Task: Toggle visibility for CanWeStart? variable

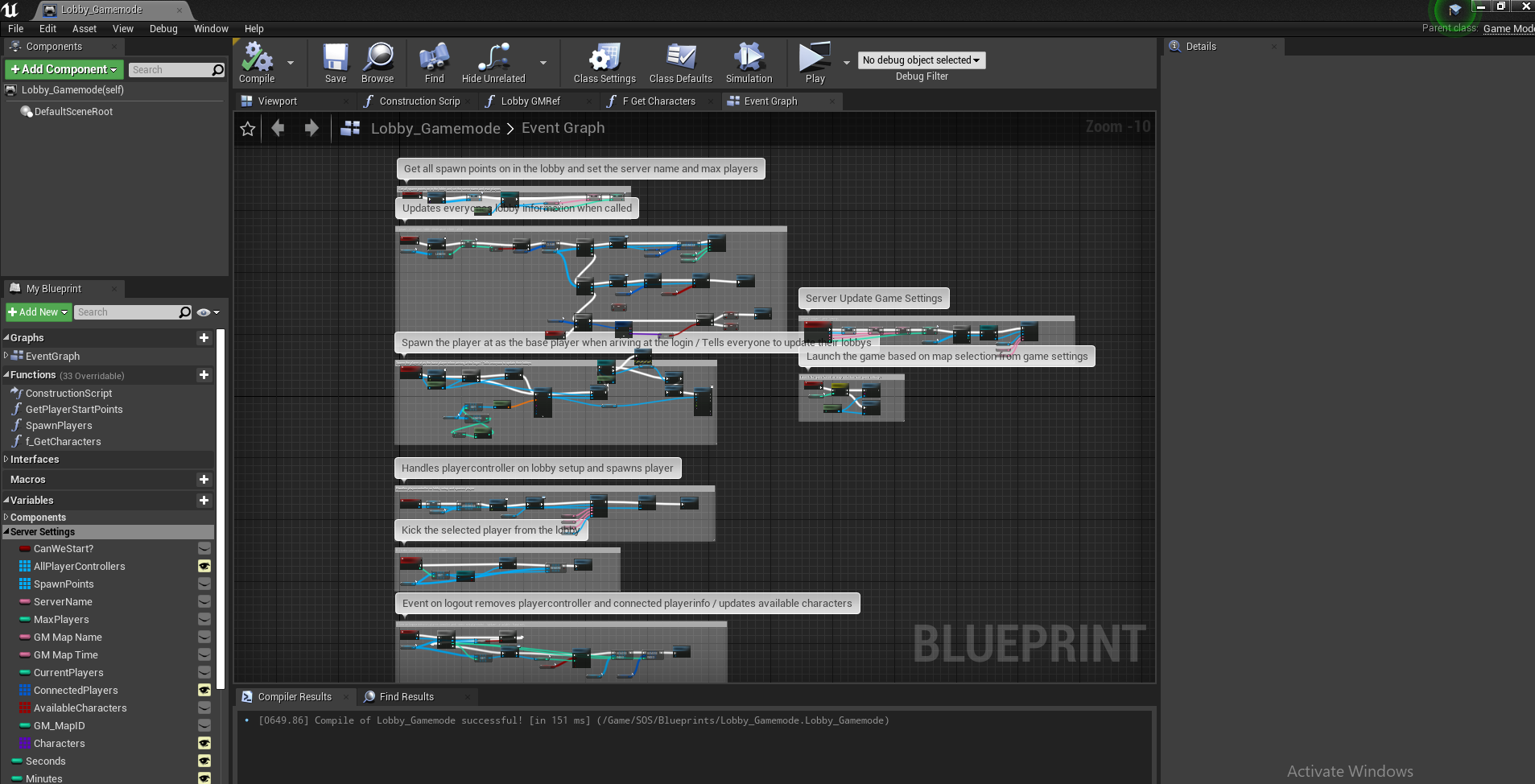Action: [x=204, y=548]
